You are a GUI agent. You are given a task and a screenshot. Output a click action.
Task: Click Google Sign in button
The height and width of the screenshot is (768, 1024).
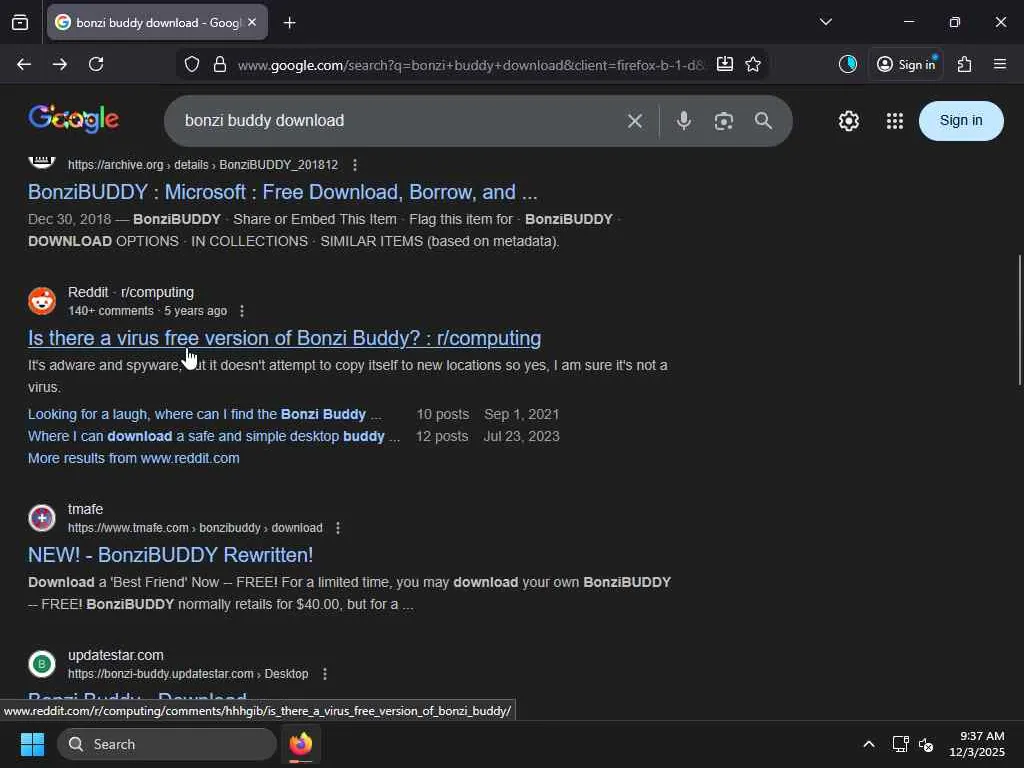[x=961, y=121]
